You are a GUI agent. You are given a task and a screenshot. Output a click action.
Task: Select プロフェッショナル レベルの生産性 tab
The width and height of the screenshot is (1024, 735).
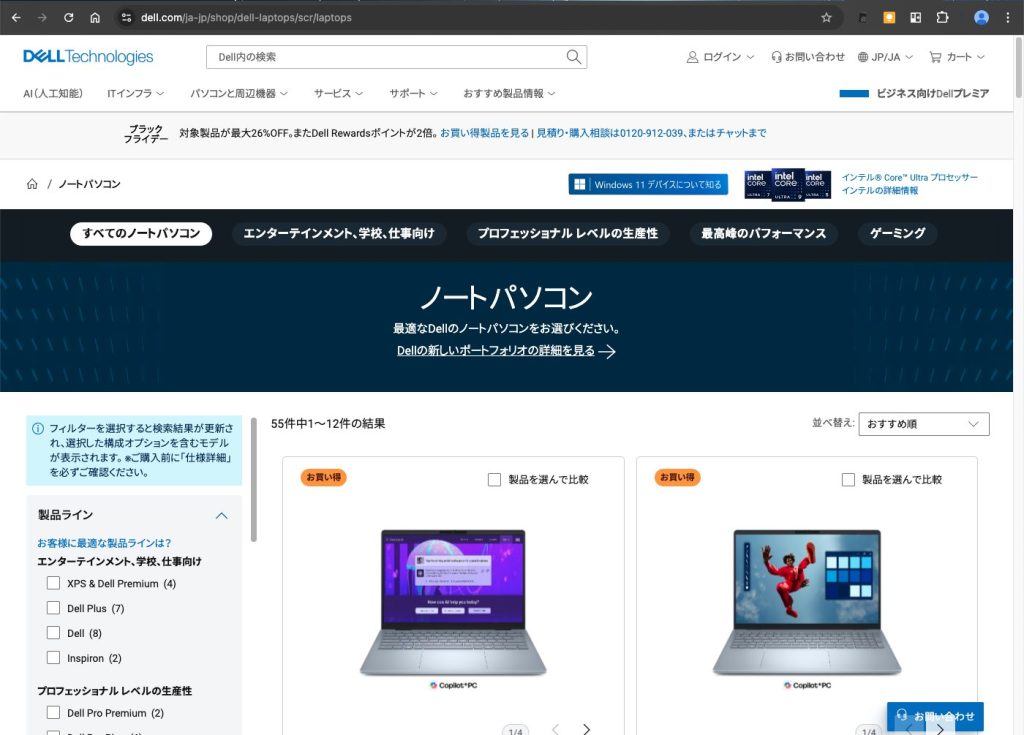568,233
